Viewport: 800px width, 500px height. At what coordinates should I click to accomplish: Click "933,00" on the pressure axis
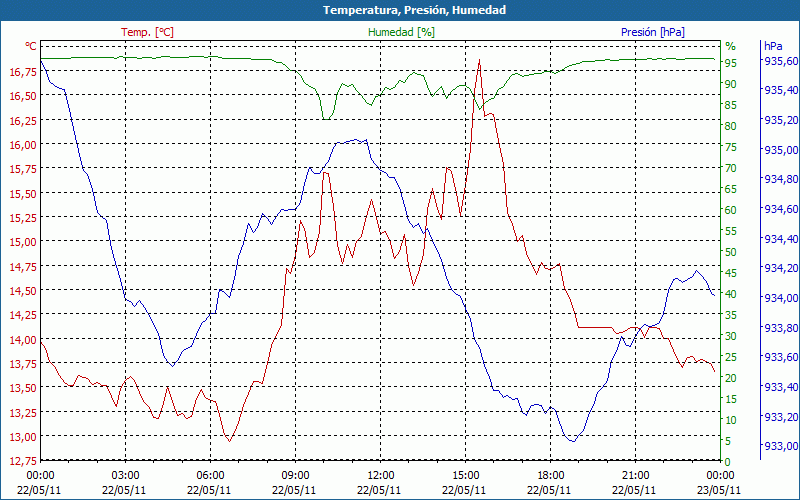point(781,446)
